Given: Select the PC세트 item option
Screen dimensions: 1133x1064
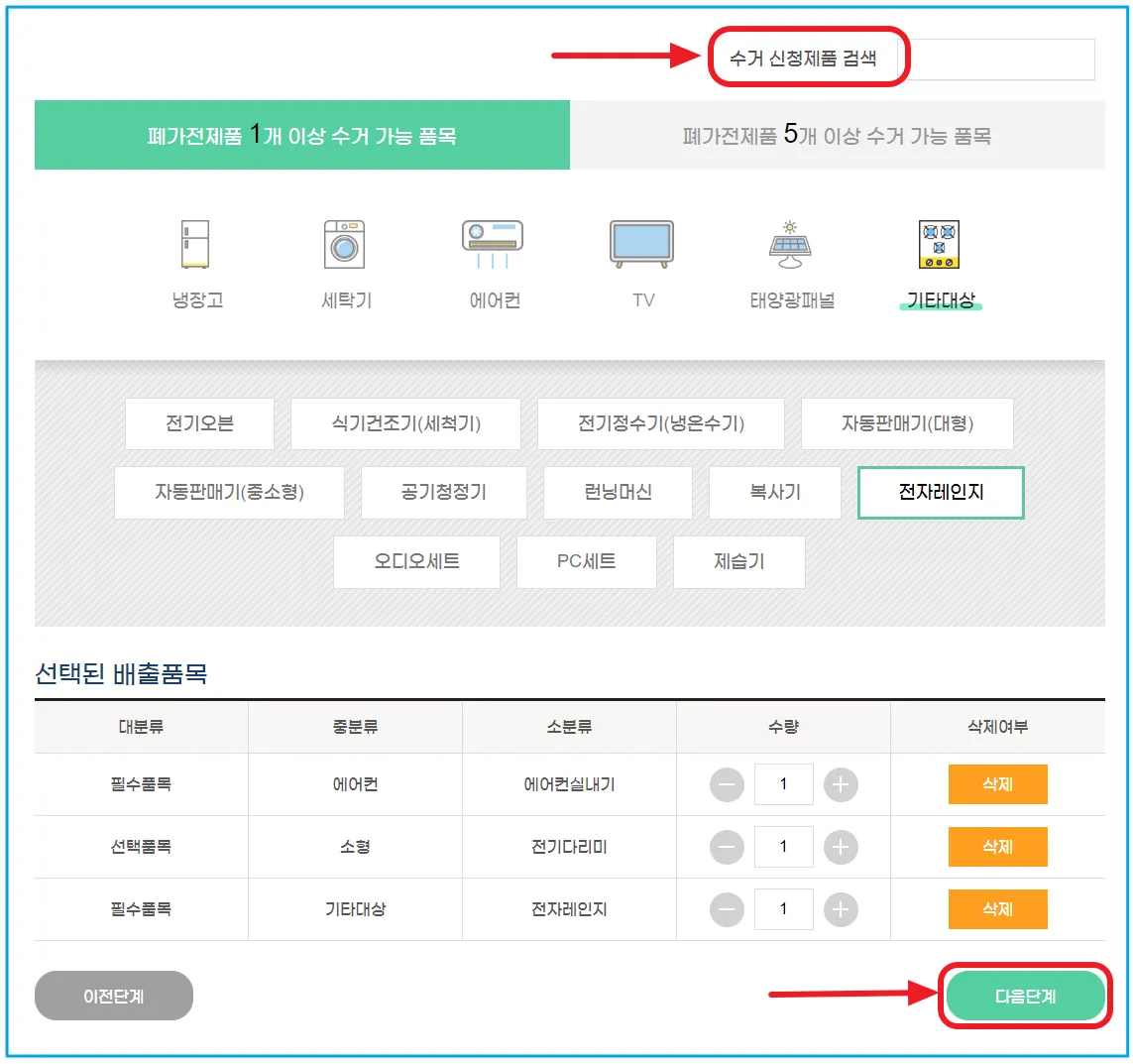Looking at the screenshot, I should click(x=586, y=562).
